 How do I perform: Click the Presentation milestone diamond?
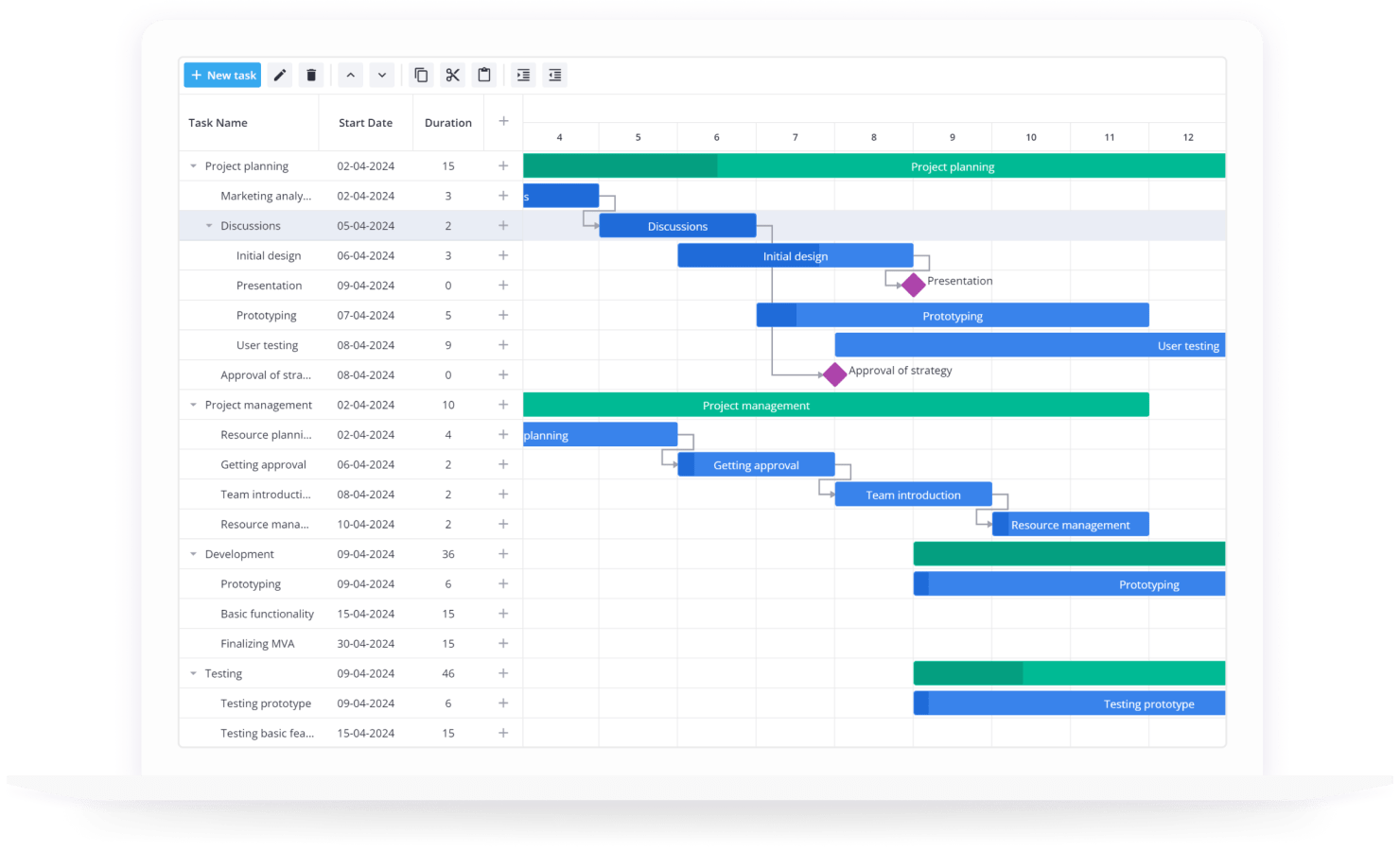[x=913, y=285]
